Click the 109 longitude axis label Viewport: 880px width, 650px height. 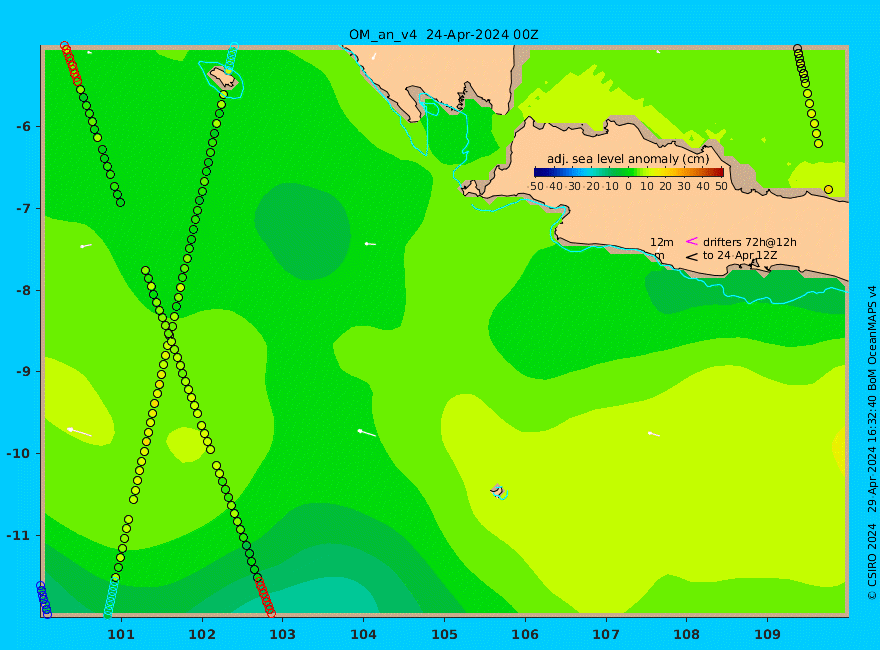[767, 635]
